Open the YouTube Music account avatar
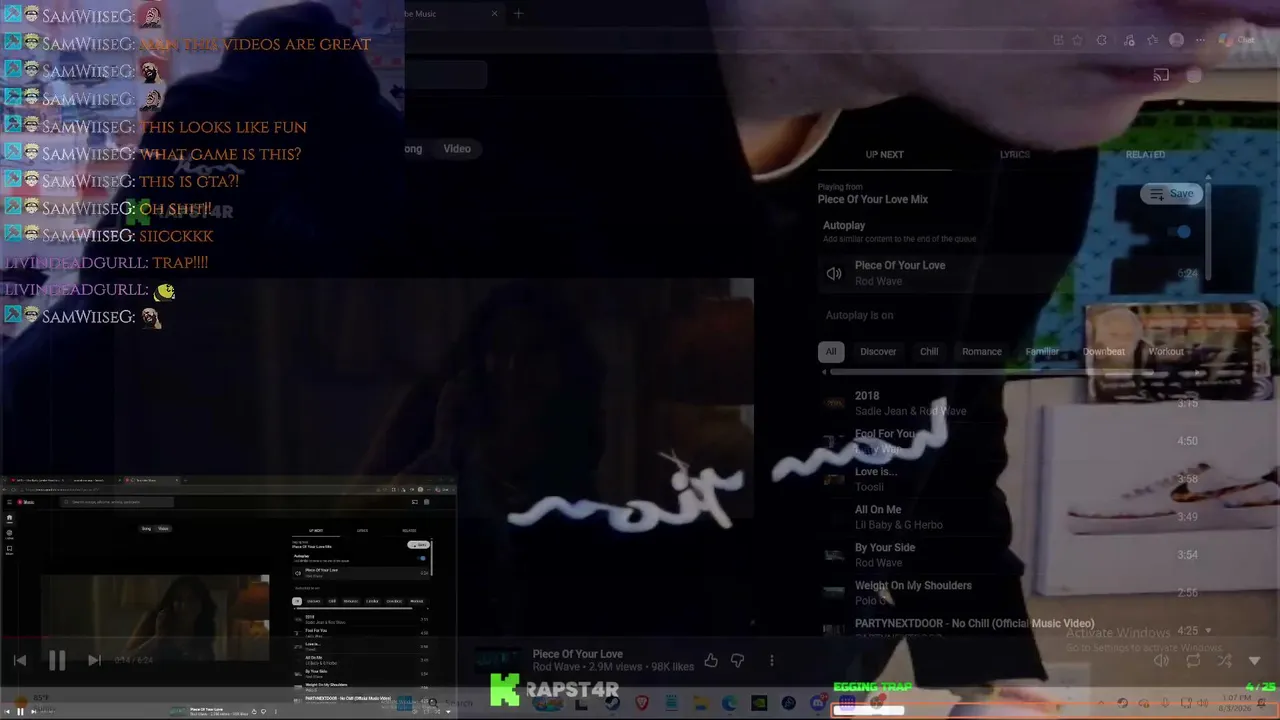 pos(1194,75)
